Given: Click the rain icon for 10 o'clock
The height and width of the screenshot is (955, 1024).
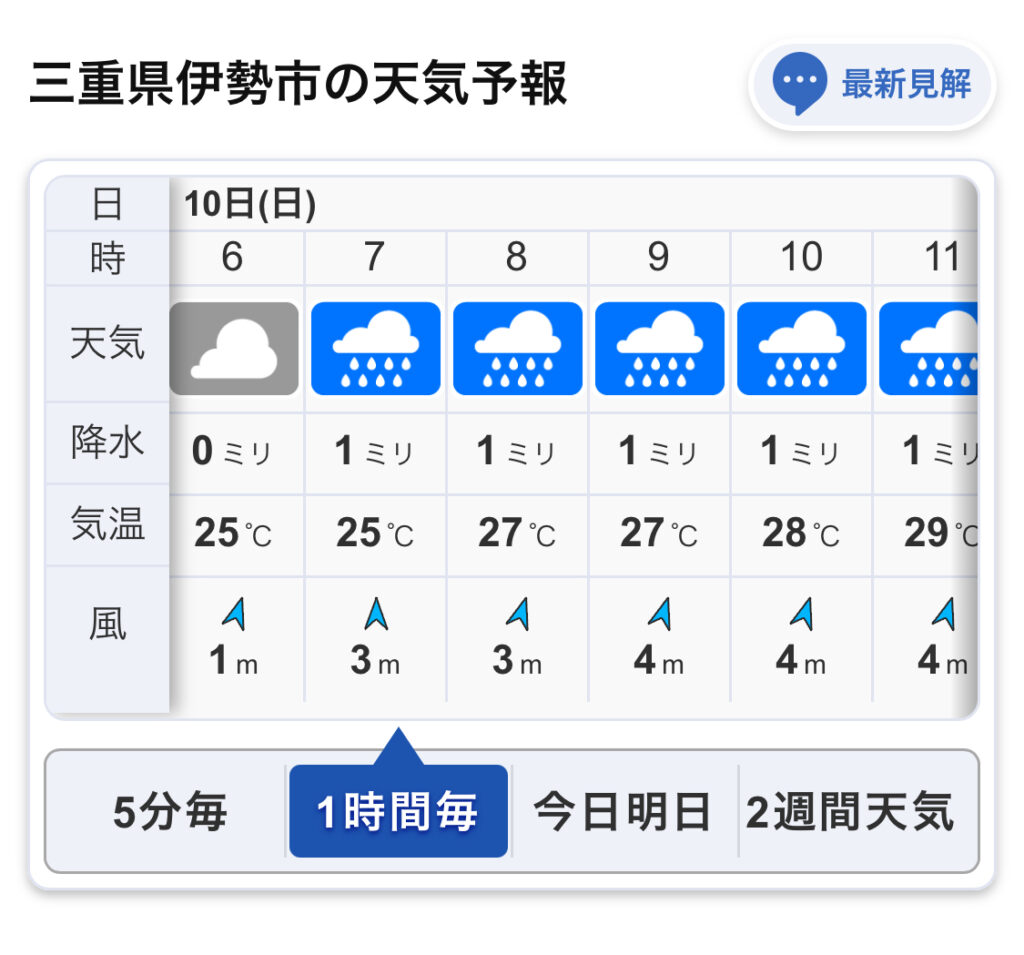Looking at the screenshot, I should [x=802, y=348].
